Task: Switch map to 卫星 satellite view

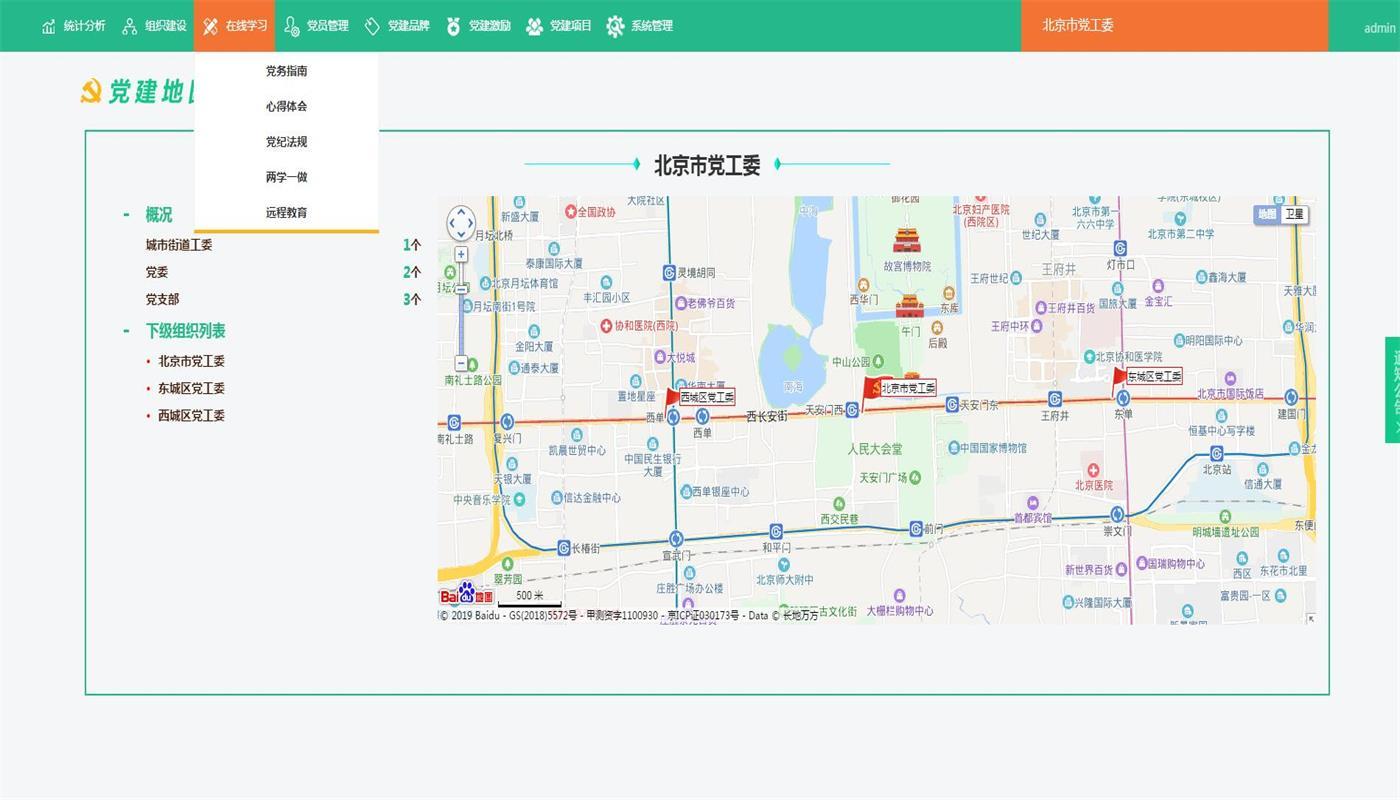Action: click(1295, 214)
